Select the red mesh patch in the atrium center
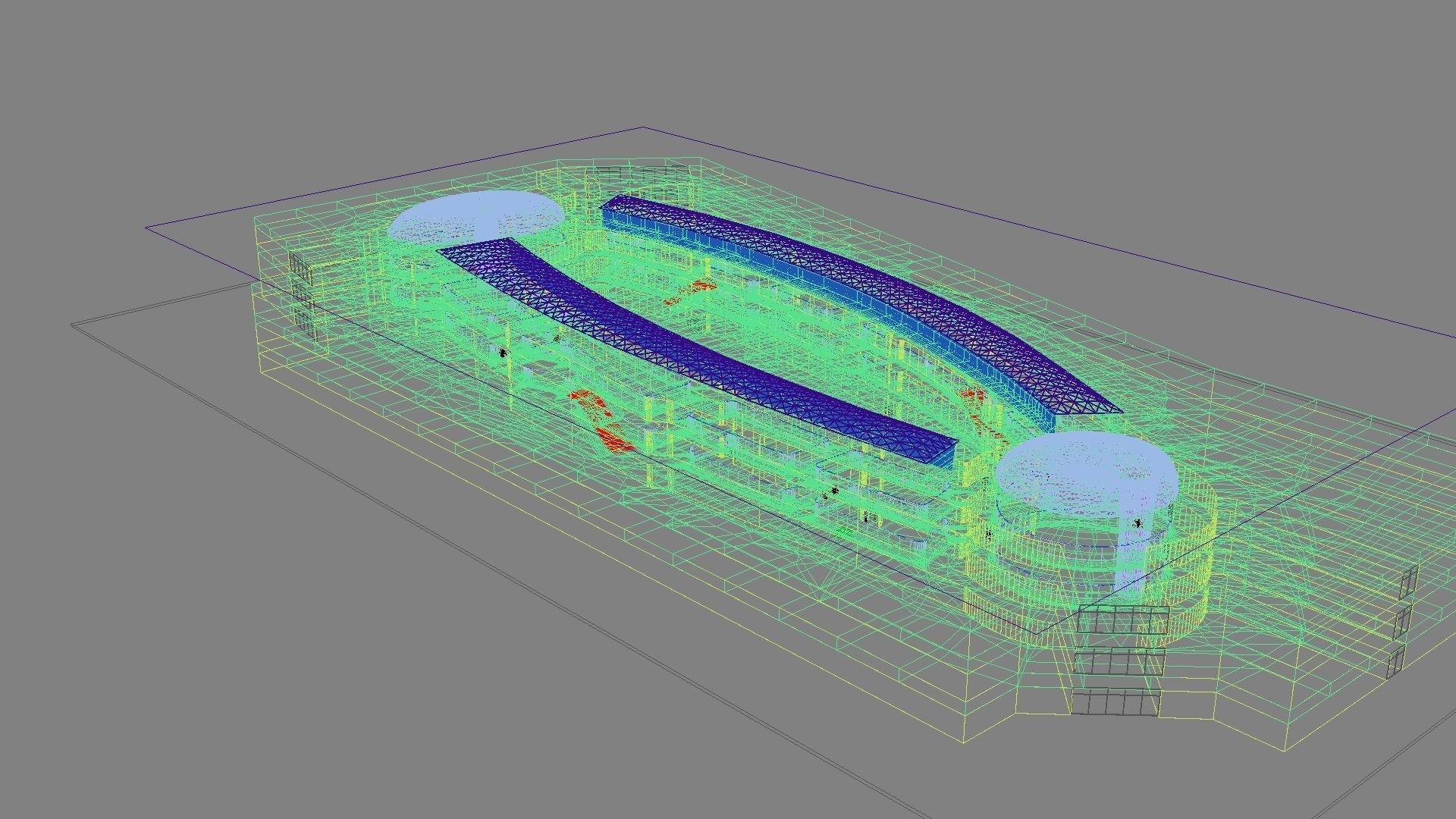 coord(690,292)
